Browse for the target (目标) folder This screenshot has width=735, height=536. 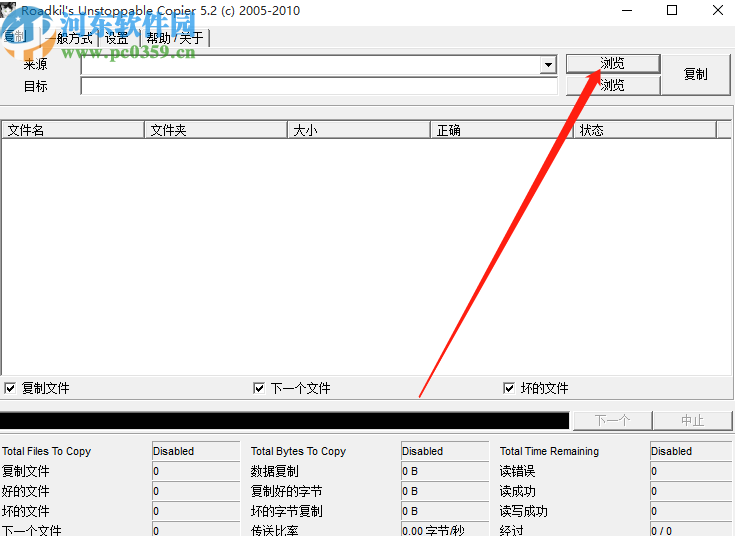tap(613, 85)
